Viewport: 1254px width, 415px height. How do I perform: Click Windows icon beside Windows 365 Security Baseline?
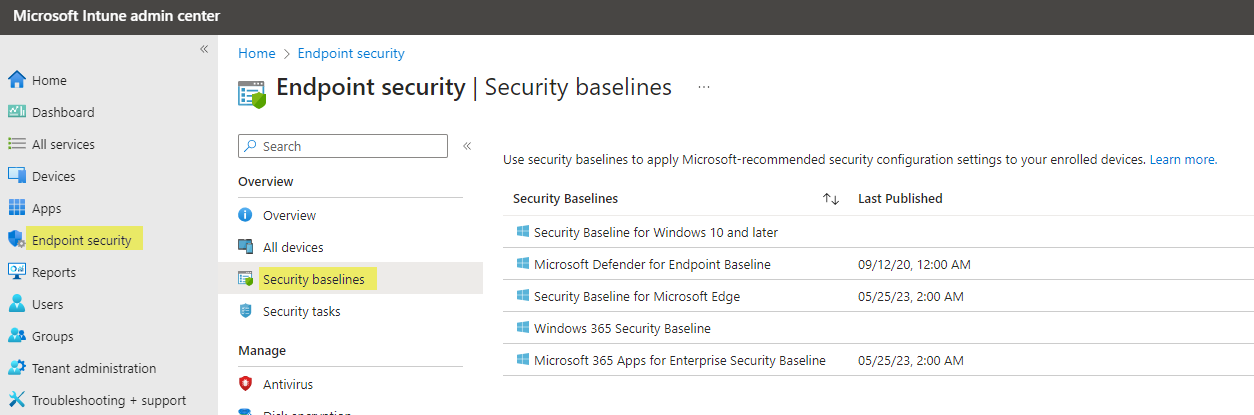click(522, 328)
